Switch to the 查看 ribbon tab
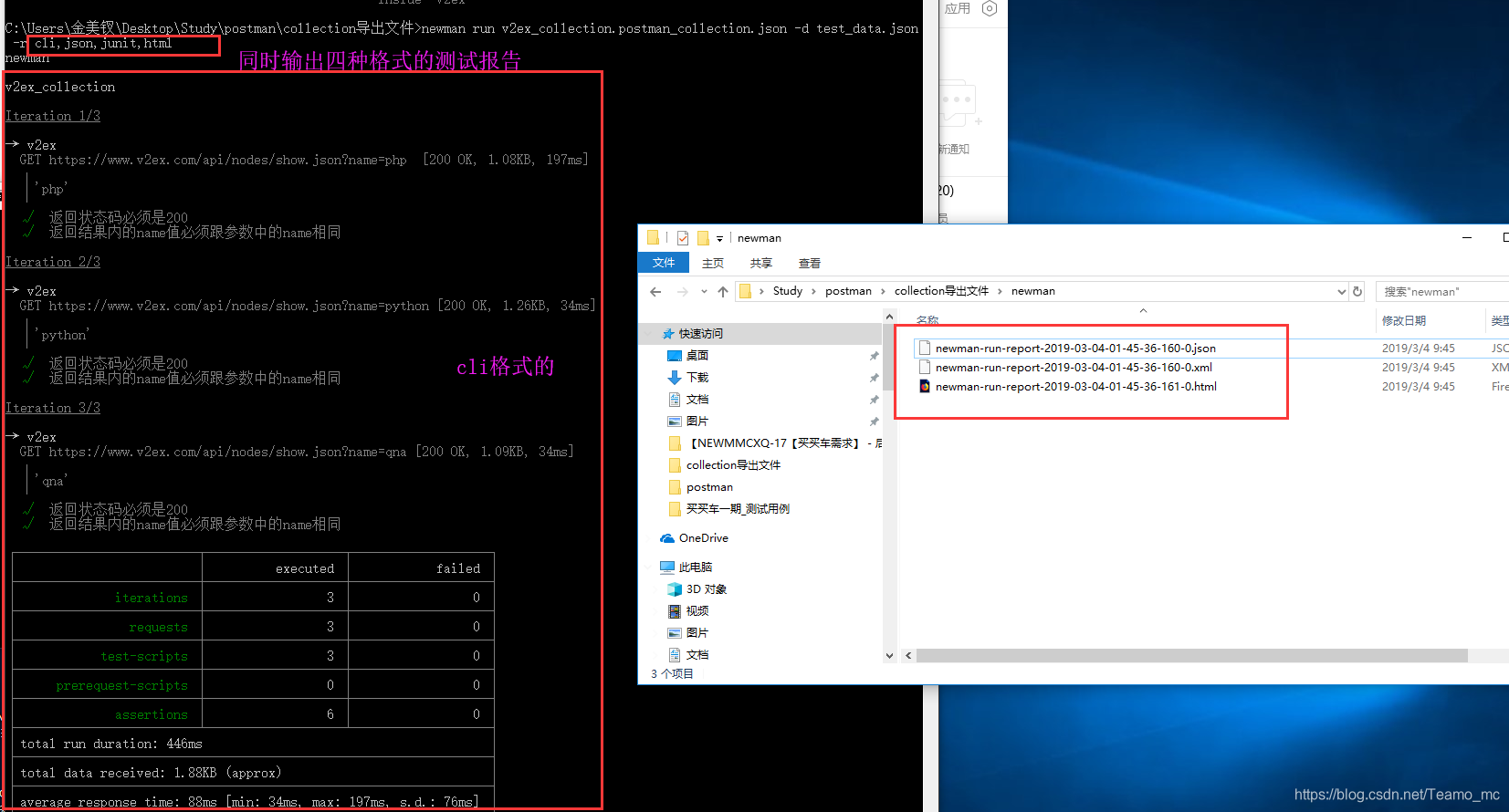The image size is (1509, 812). (810, 263)
